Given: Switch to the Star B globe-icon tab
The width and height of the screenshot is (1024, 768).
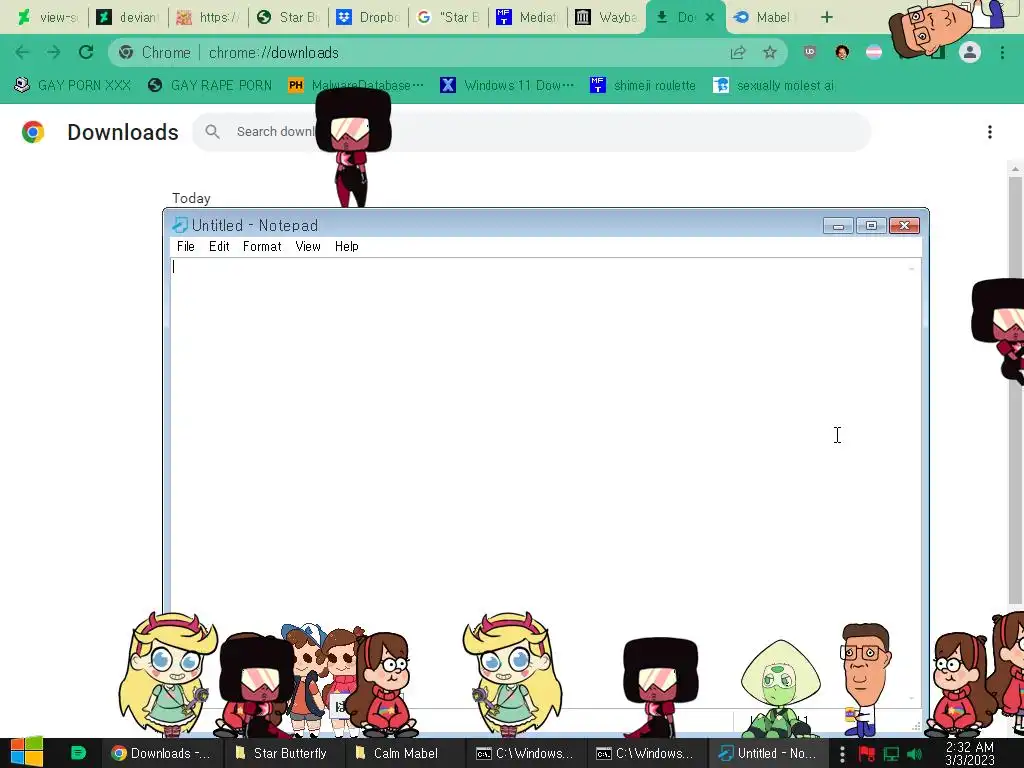Looking at the screenshot, I should point(289,17).
